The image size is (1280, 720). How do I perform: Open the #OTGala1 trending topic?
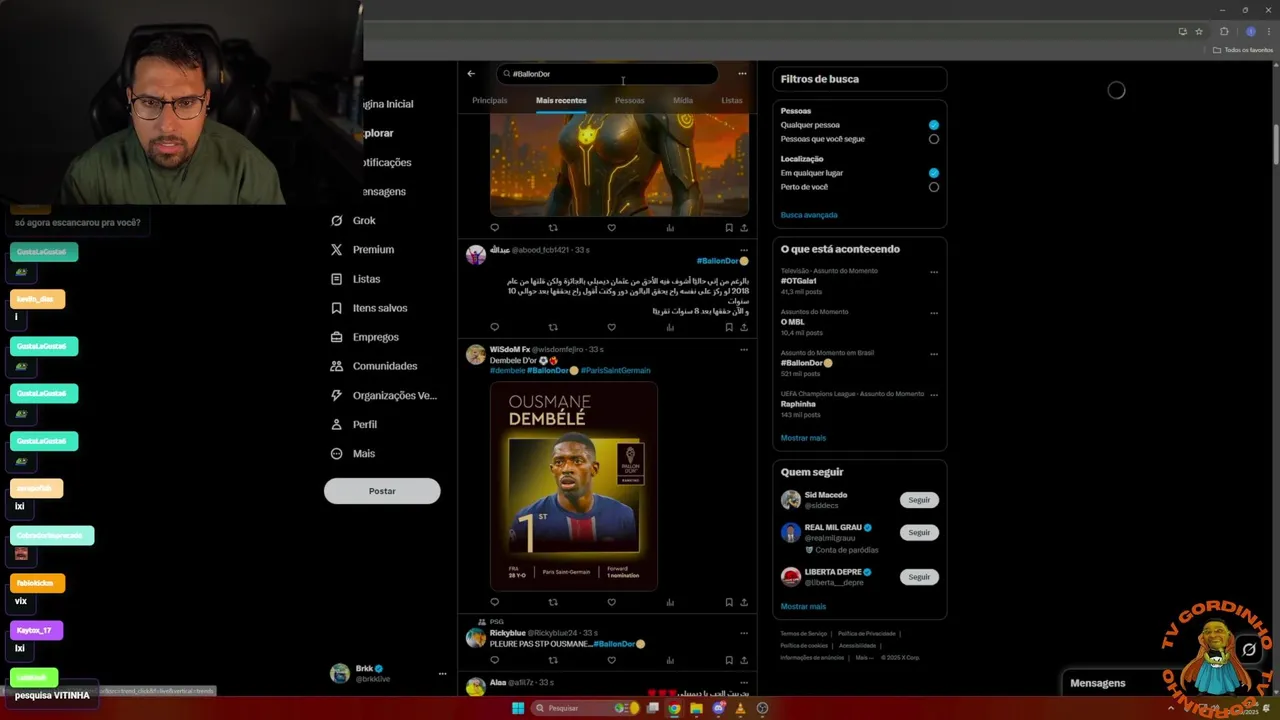pyautogui.click(x=799, y=281)
